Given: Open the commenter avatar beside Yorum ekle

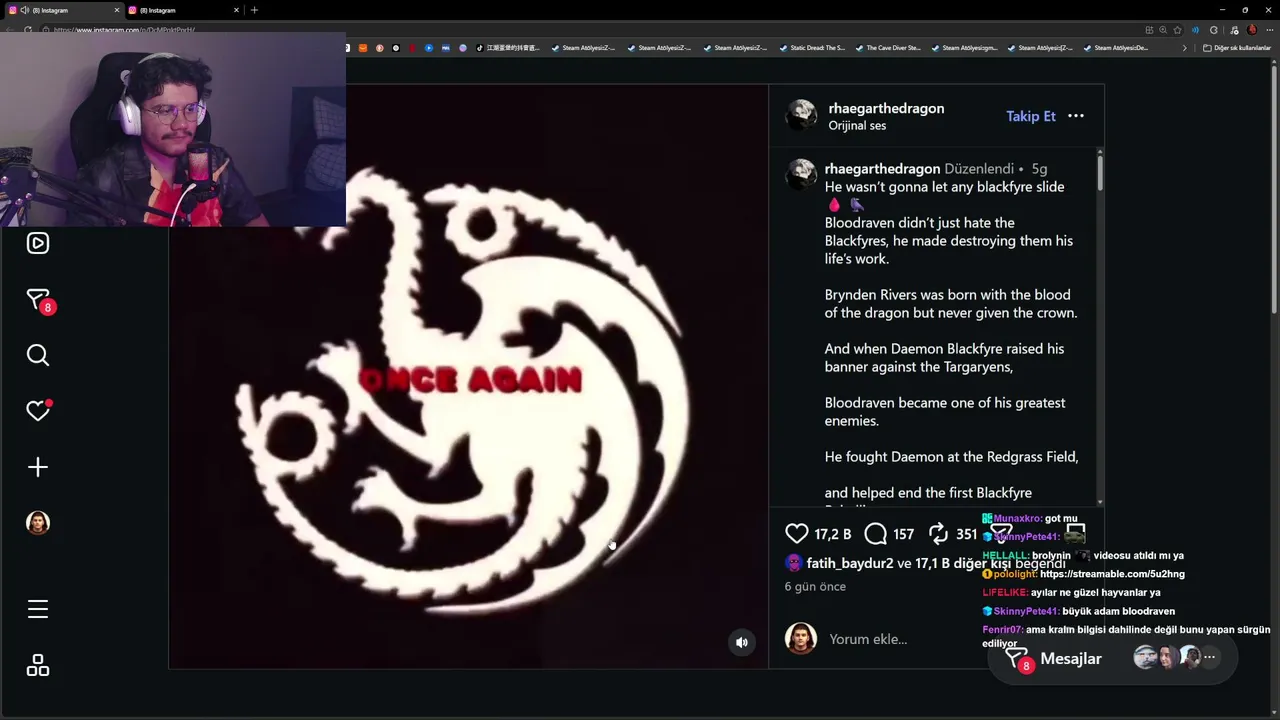Looking at the screenshot, I should click(801, 638).
